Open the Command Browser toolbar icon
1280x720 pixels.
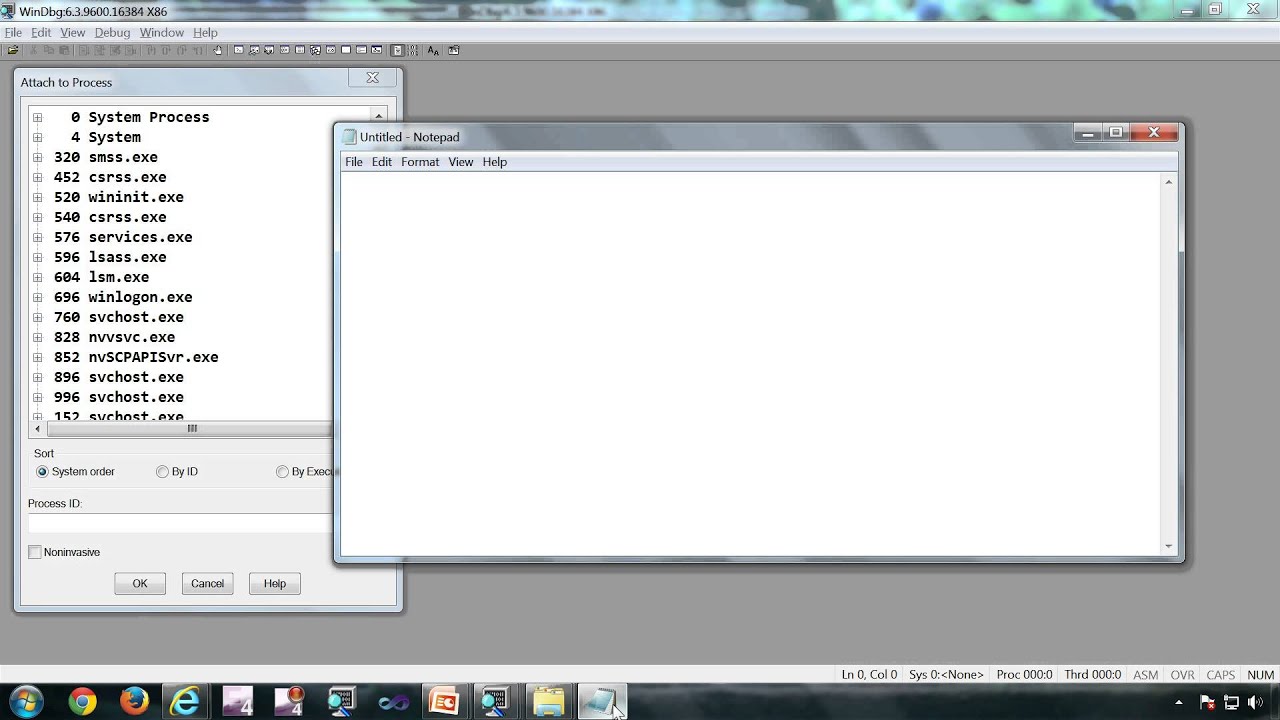point(376,50)
